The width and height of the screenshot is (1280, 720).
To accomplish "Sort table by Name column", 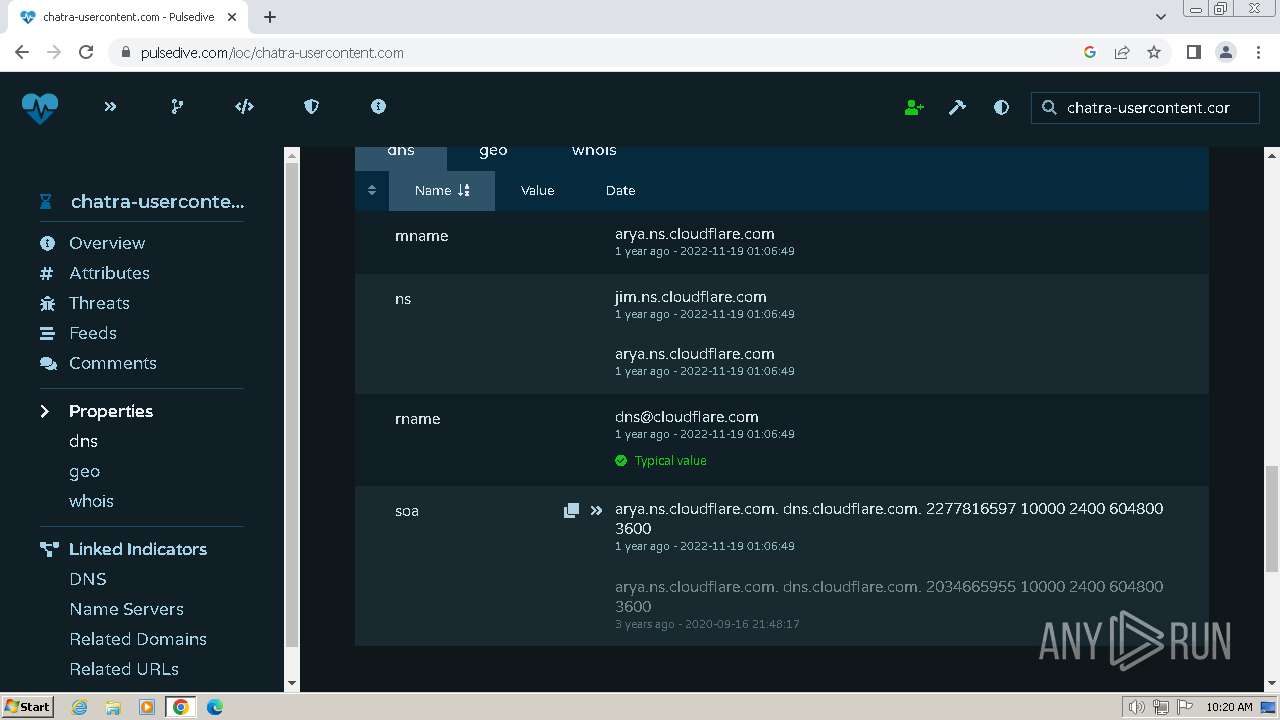I will (x=442, y=190).
